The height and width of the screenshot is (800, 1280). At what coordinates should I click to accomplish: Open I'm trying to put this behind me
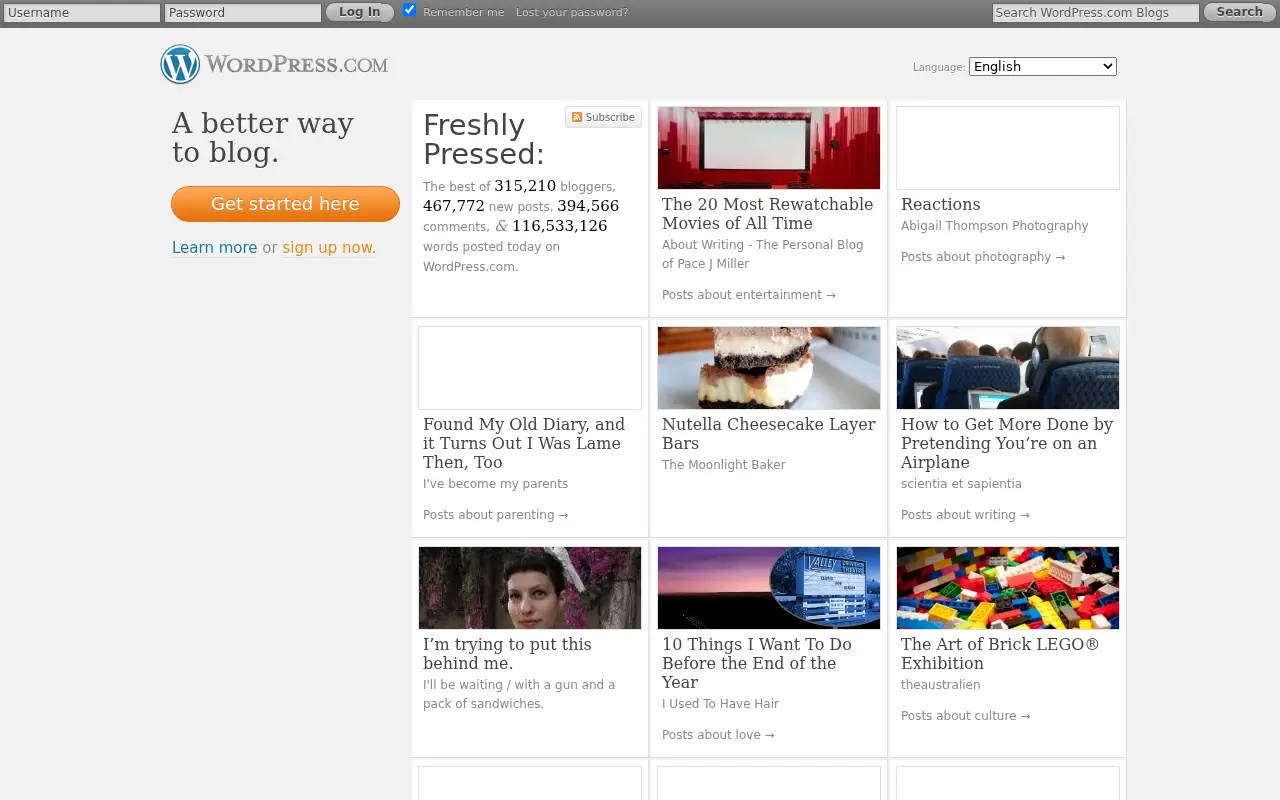click(x=507, y=653)
